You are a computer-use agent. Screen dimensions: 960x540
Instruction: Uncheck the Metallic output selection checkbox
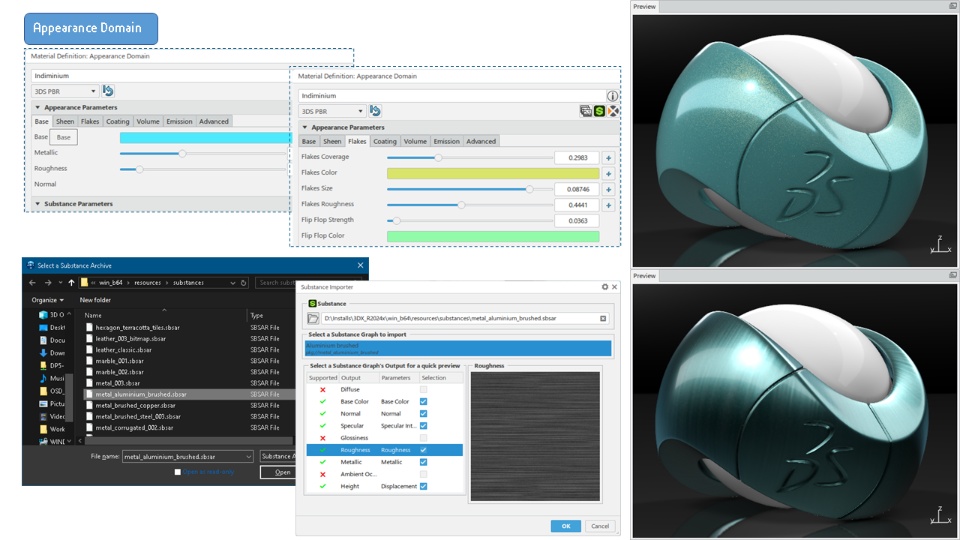pyautogui.click(x=423, y=462)
